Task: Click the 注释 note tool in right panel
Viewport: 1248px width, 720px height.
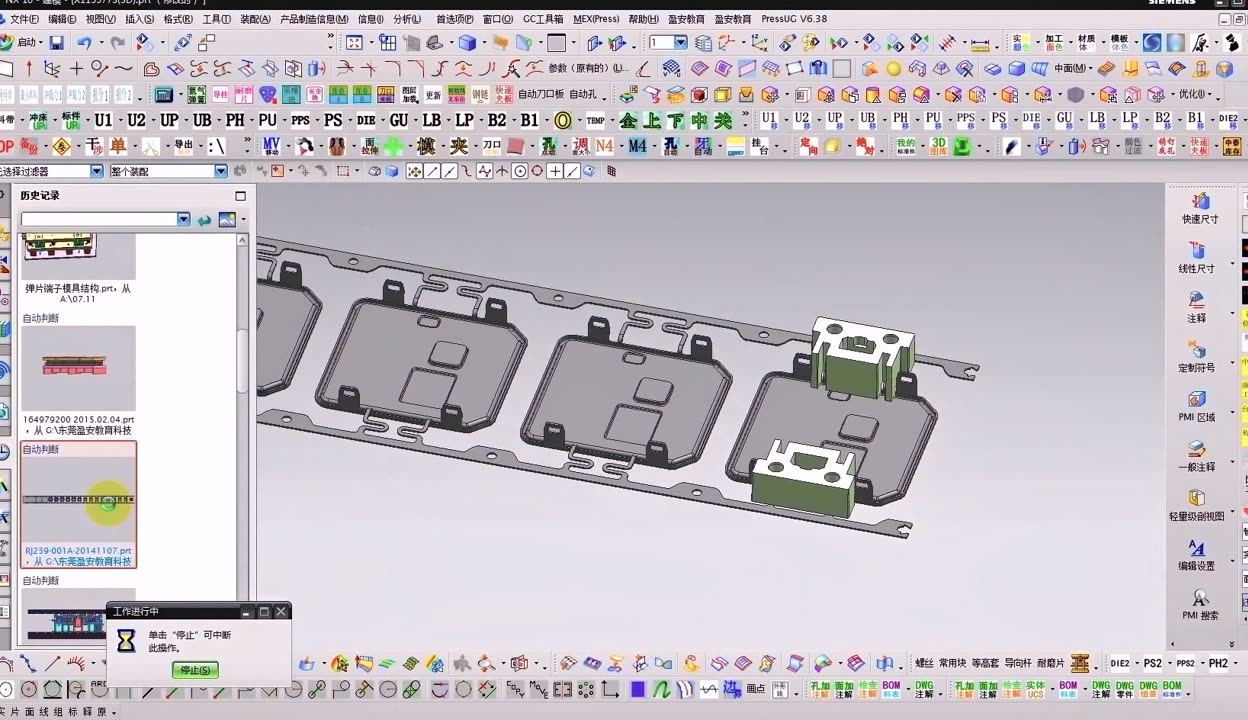Action: pyautogui.click(x=1197, y=306)
